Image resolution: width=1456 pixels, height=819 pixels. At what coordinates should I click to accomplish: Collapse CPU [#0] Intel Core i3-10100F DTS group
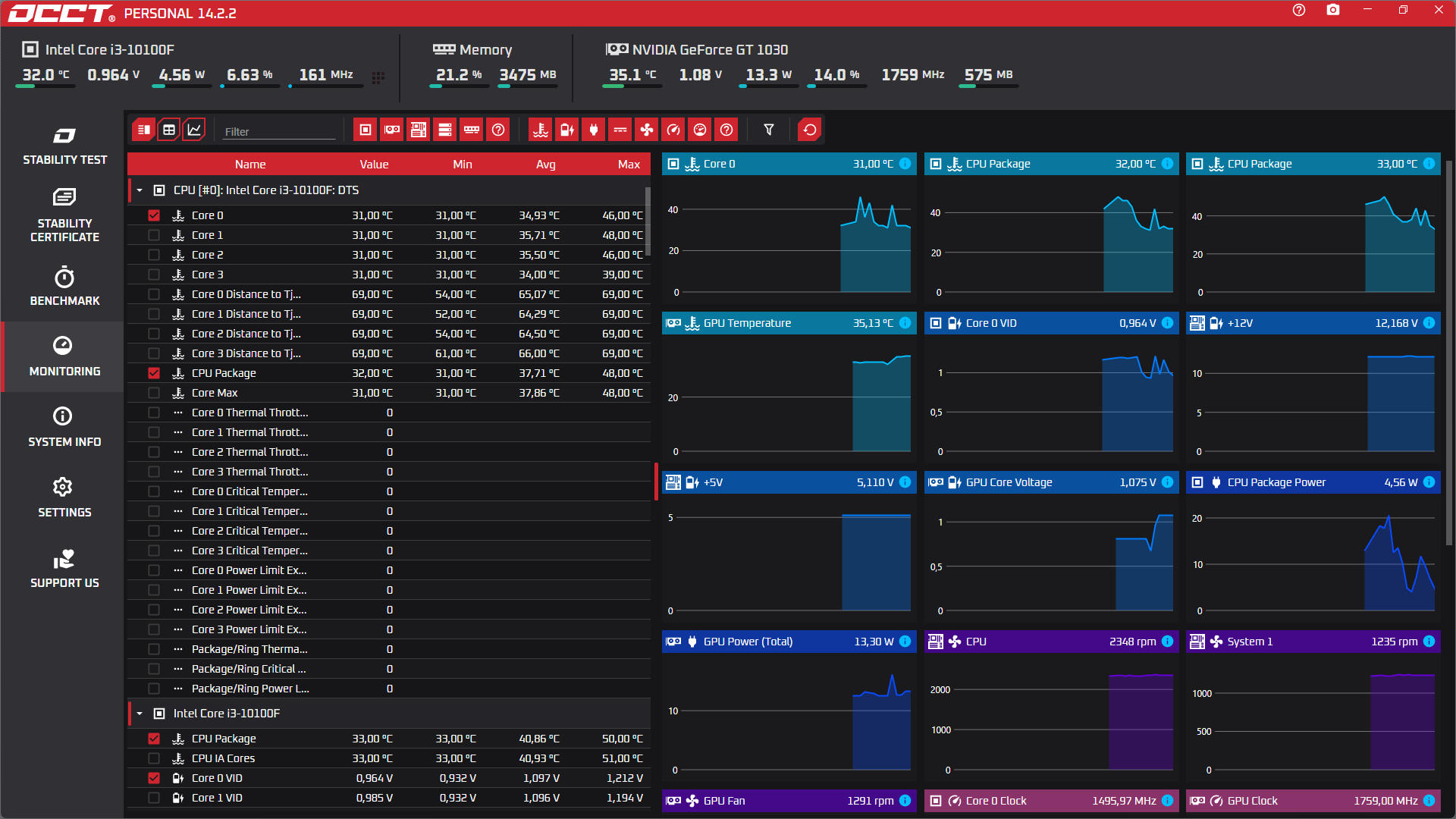click(140, 190)
